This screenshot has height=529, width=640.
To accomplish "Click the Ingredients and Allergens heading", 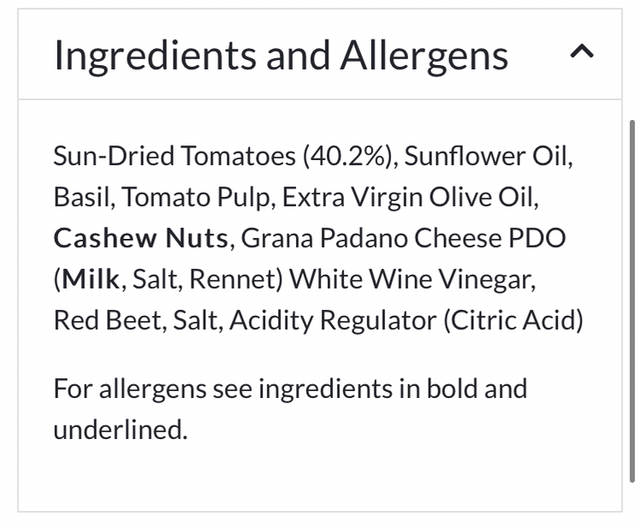I will click(281, 55).
